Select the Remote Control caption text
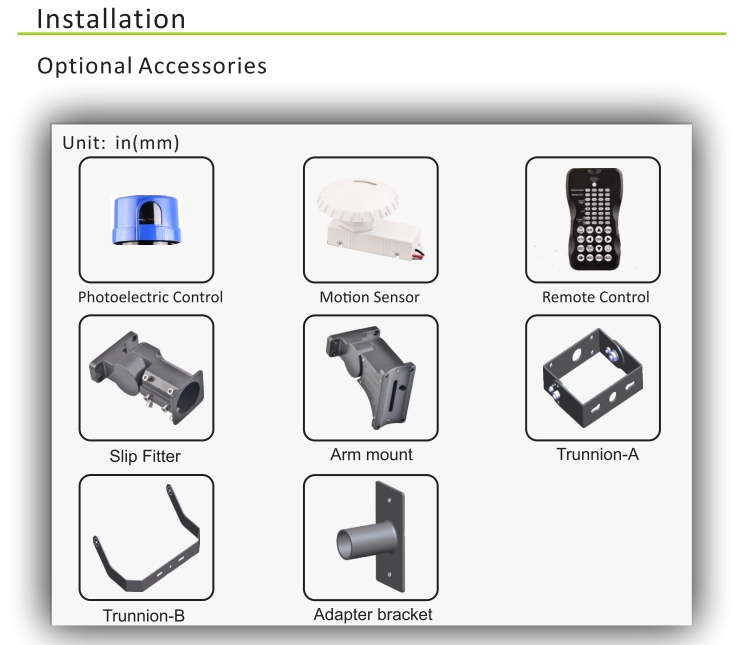Viewport: 742px width, 645px height. click(x=595, y=297)
